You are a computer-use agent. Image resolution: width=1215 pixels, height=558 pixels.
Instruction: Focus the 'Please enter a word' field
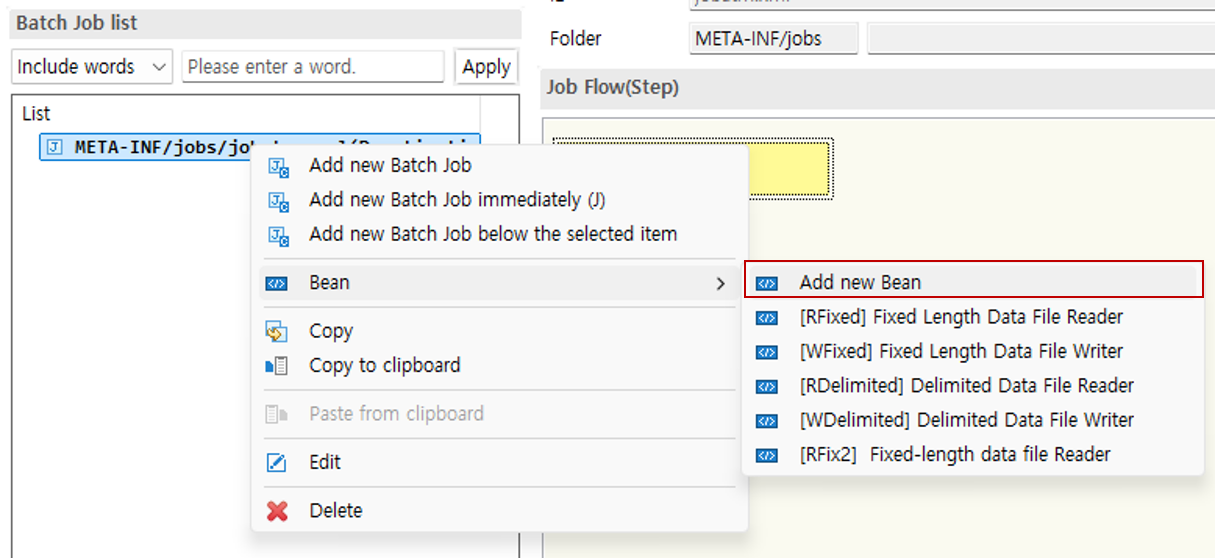point(313,67)
